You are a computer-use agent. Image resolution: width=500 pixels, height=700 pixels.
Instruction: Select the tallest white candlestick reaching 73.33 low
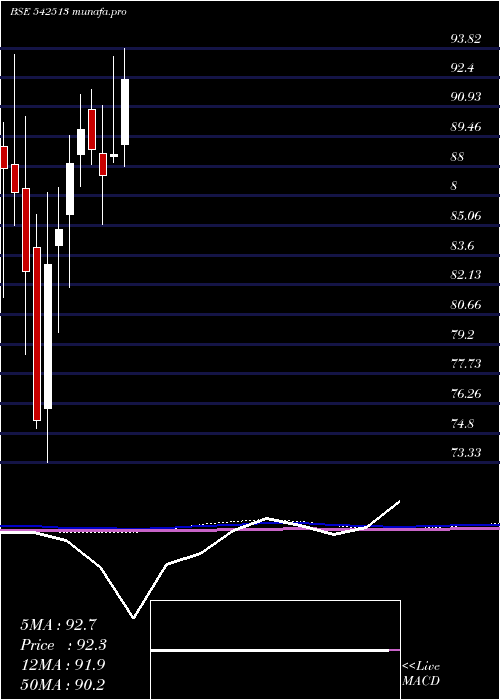point(47,336)
